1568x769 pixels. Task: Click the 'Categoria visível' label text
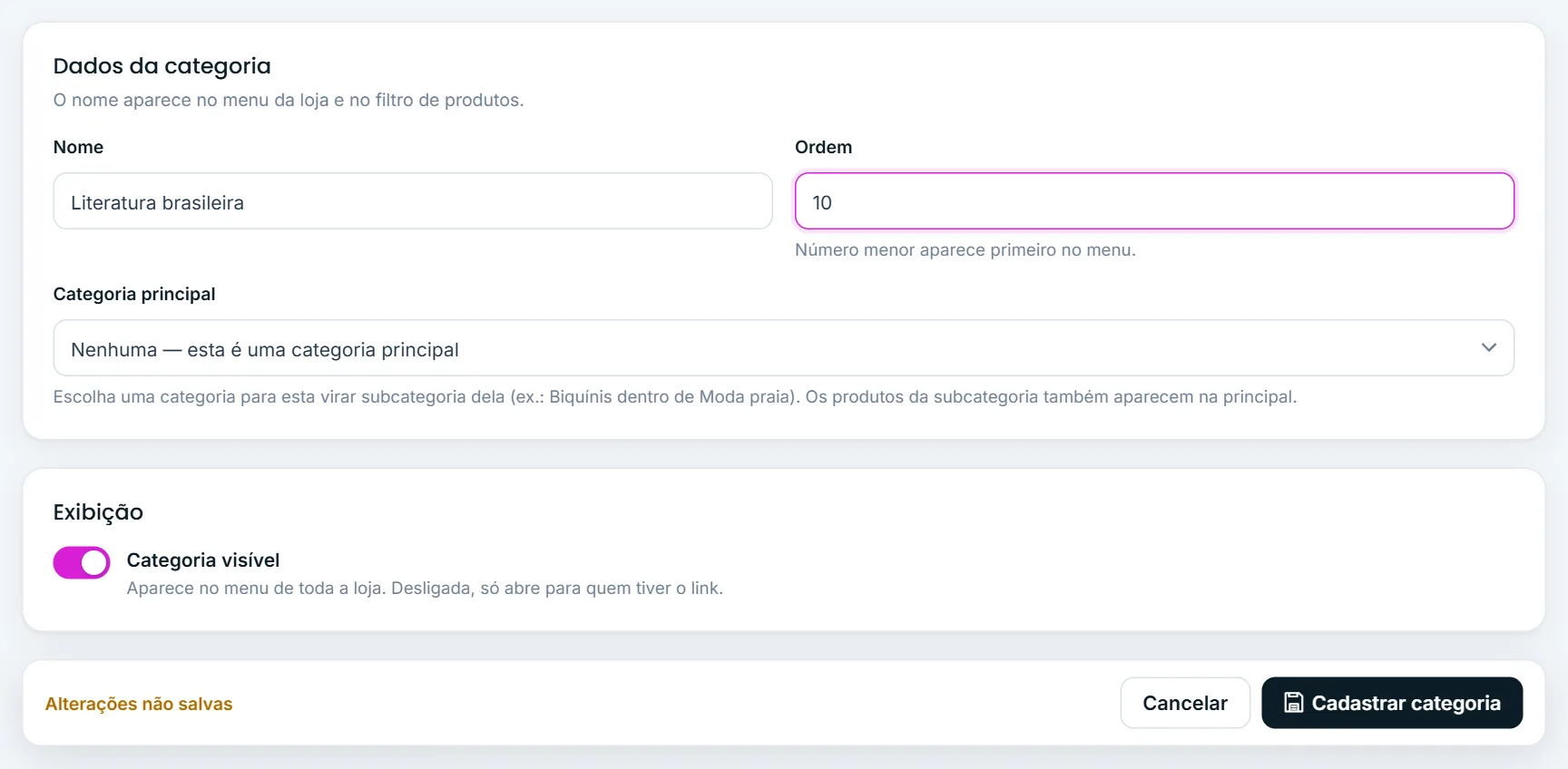[203, 560]
